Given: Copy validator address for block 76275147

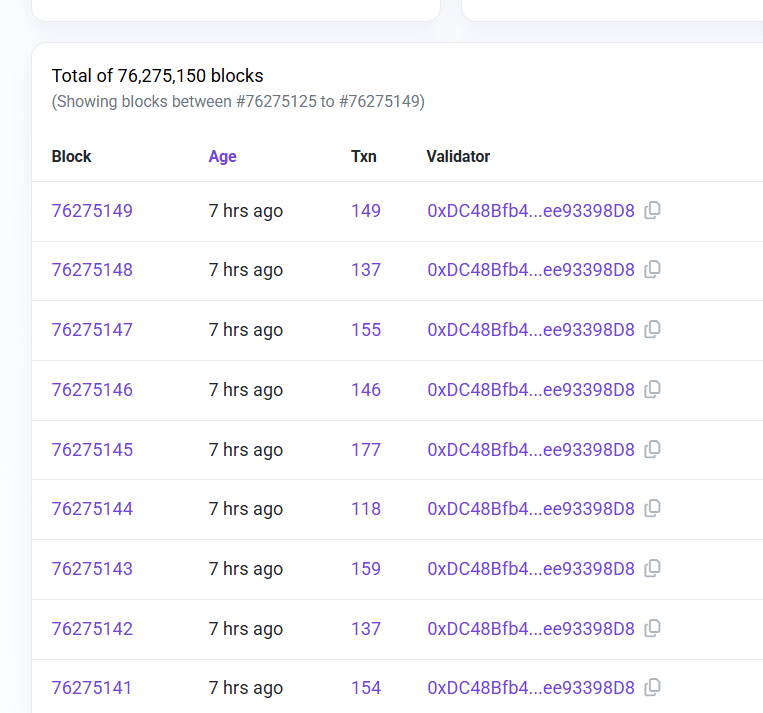Looking at the screenshot, I should (x=652, y=329).
